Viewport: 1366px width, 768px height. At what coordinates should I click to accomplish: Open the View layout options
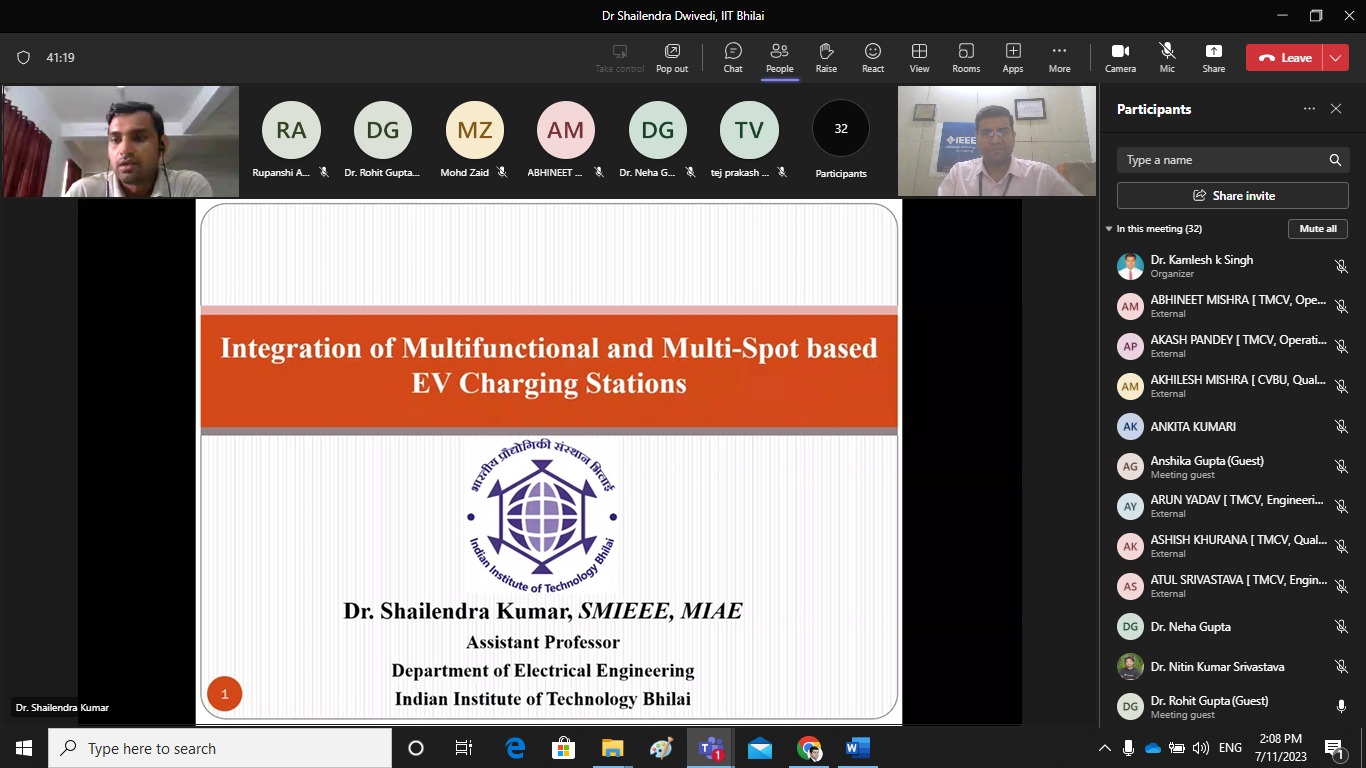[x=919, y=57]
